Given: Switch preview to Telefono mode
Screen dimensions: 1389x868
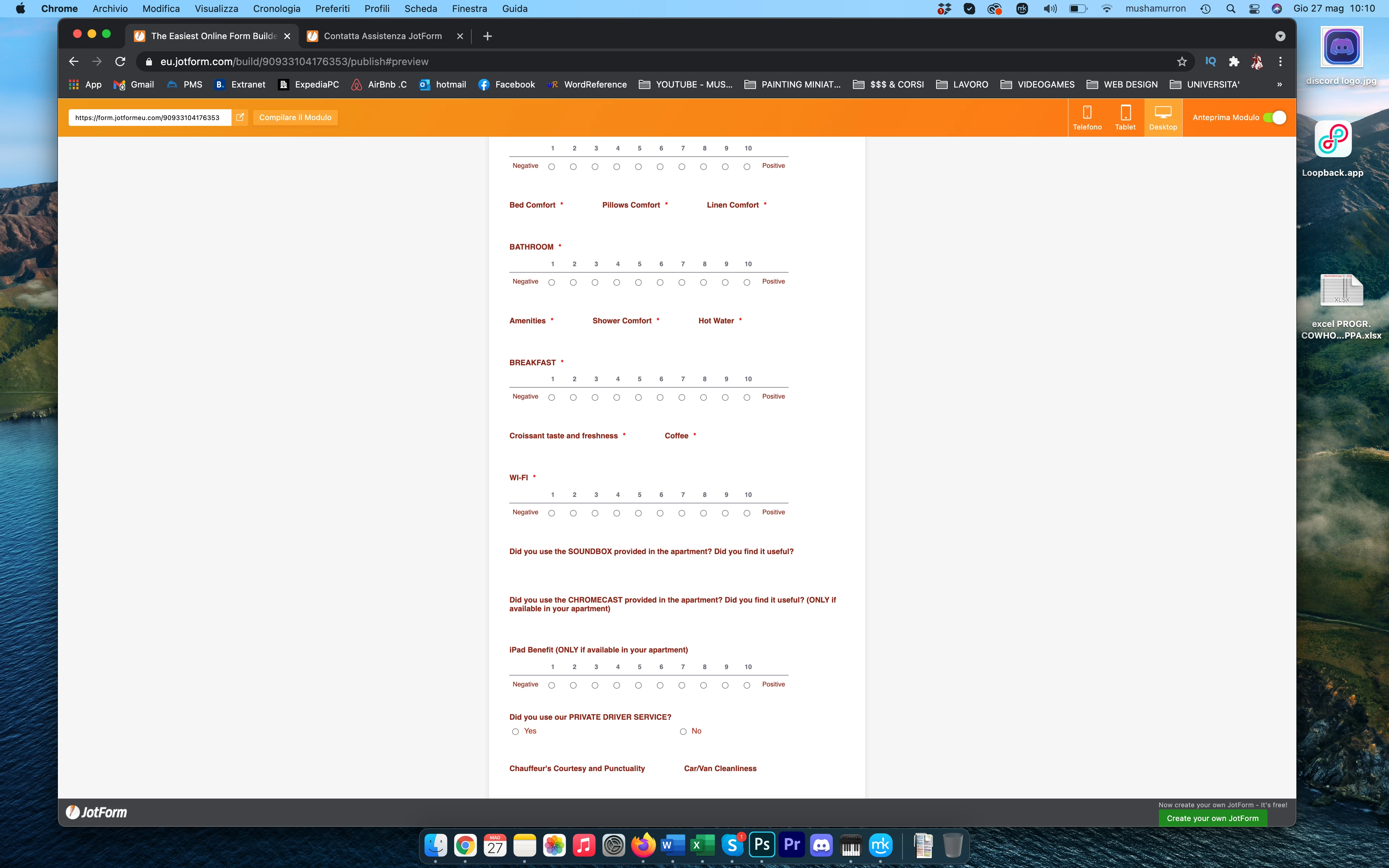Looking at the screenshot, I should point(1087,118).
